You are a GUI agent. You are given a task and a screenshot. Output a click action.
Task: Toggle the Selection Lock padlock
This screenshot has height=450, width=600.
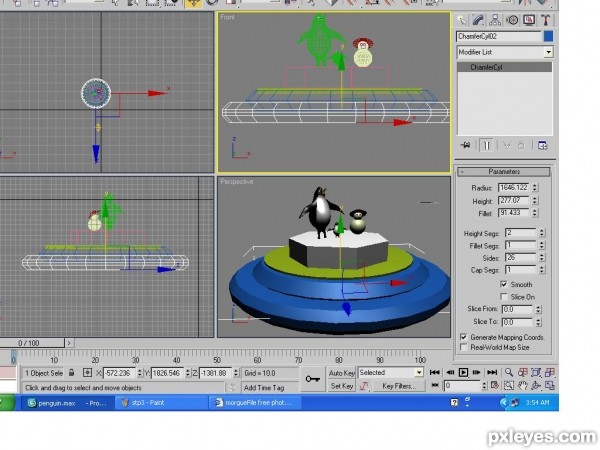coord(71,372)
